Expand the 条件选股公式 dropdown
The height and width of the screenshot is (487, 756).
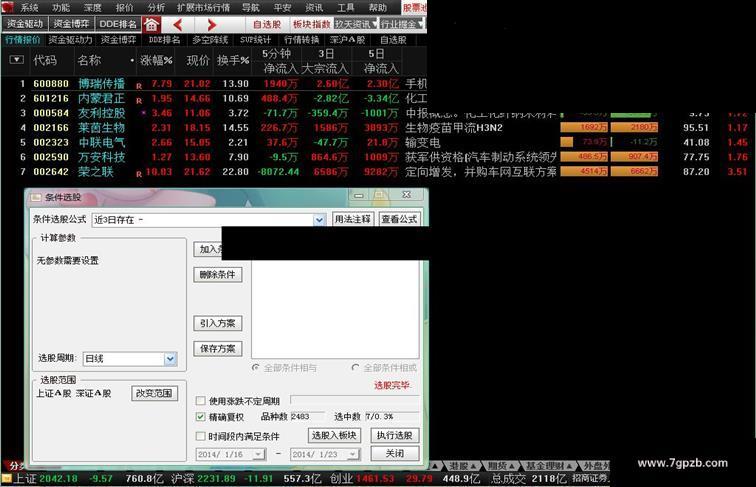click(319, 220)
